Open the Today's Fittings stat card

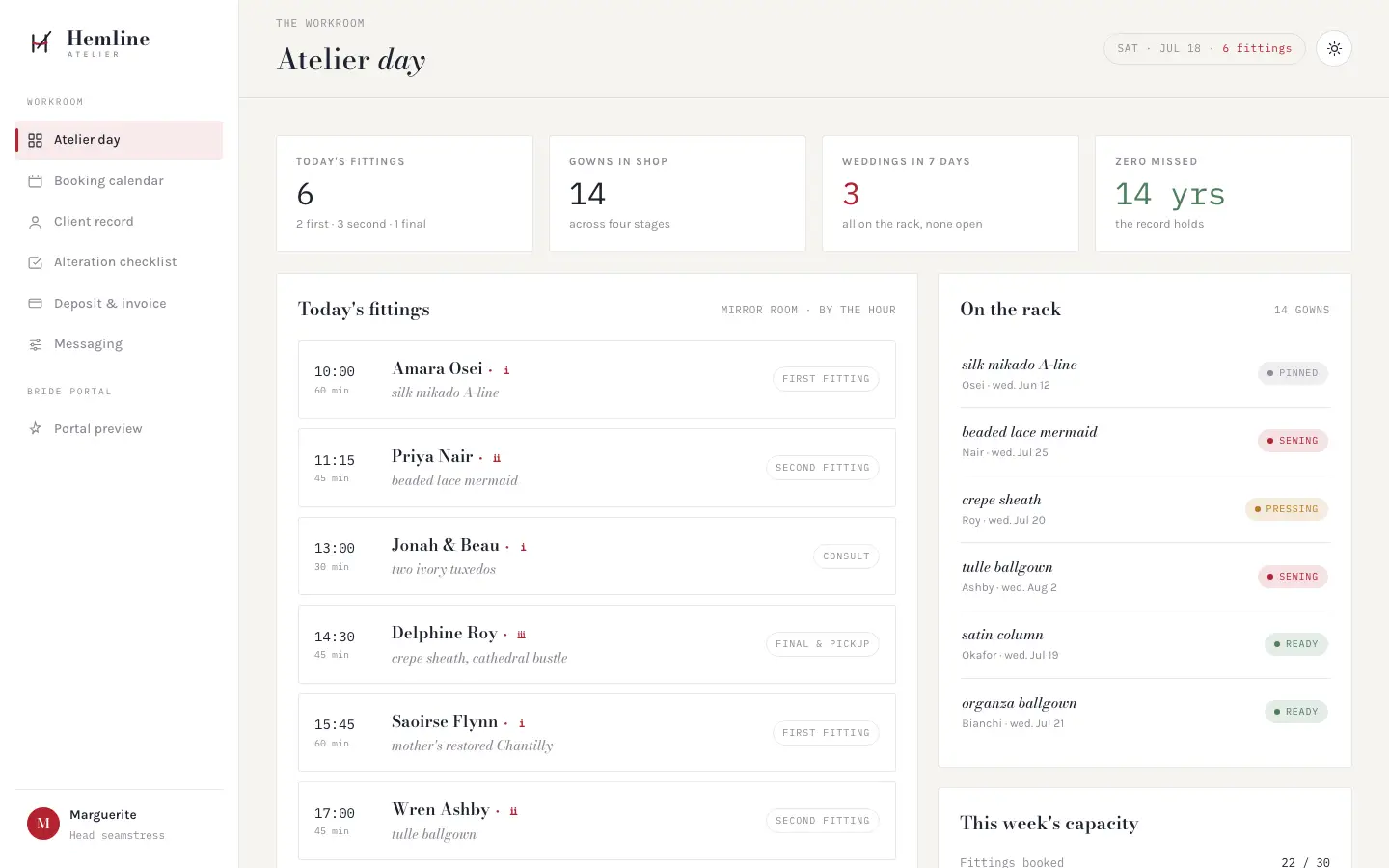point(405,194)
